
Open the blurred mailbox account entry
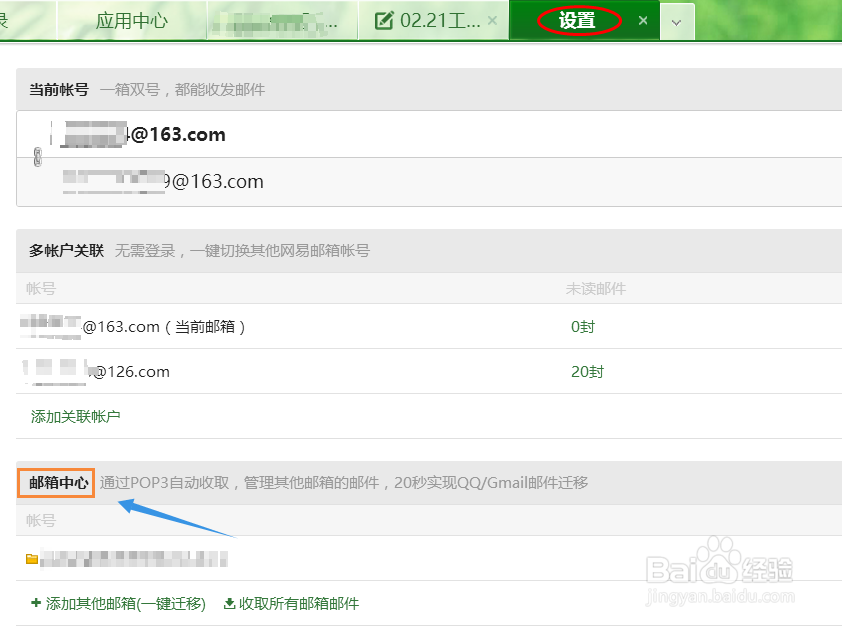point(134,558)
